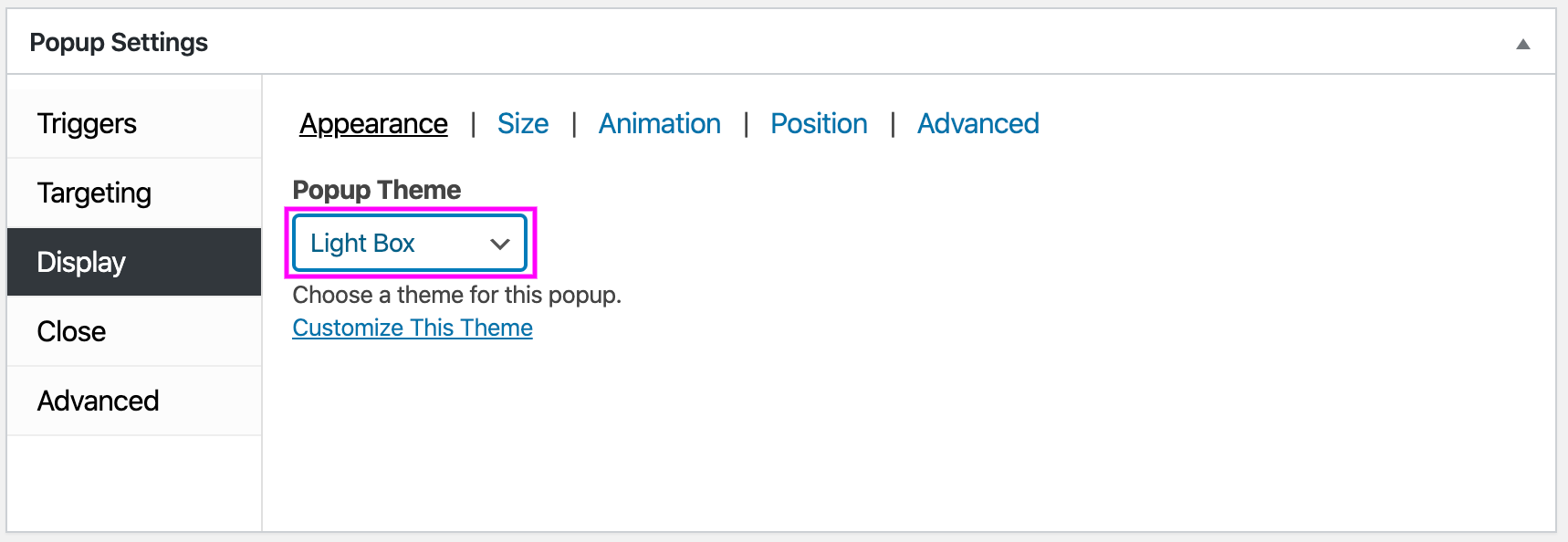
Task: Select the highlighted Display tab
Action: click(134, 262)
